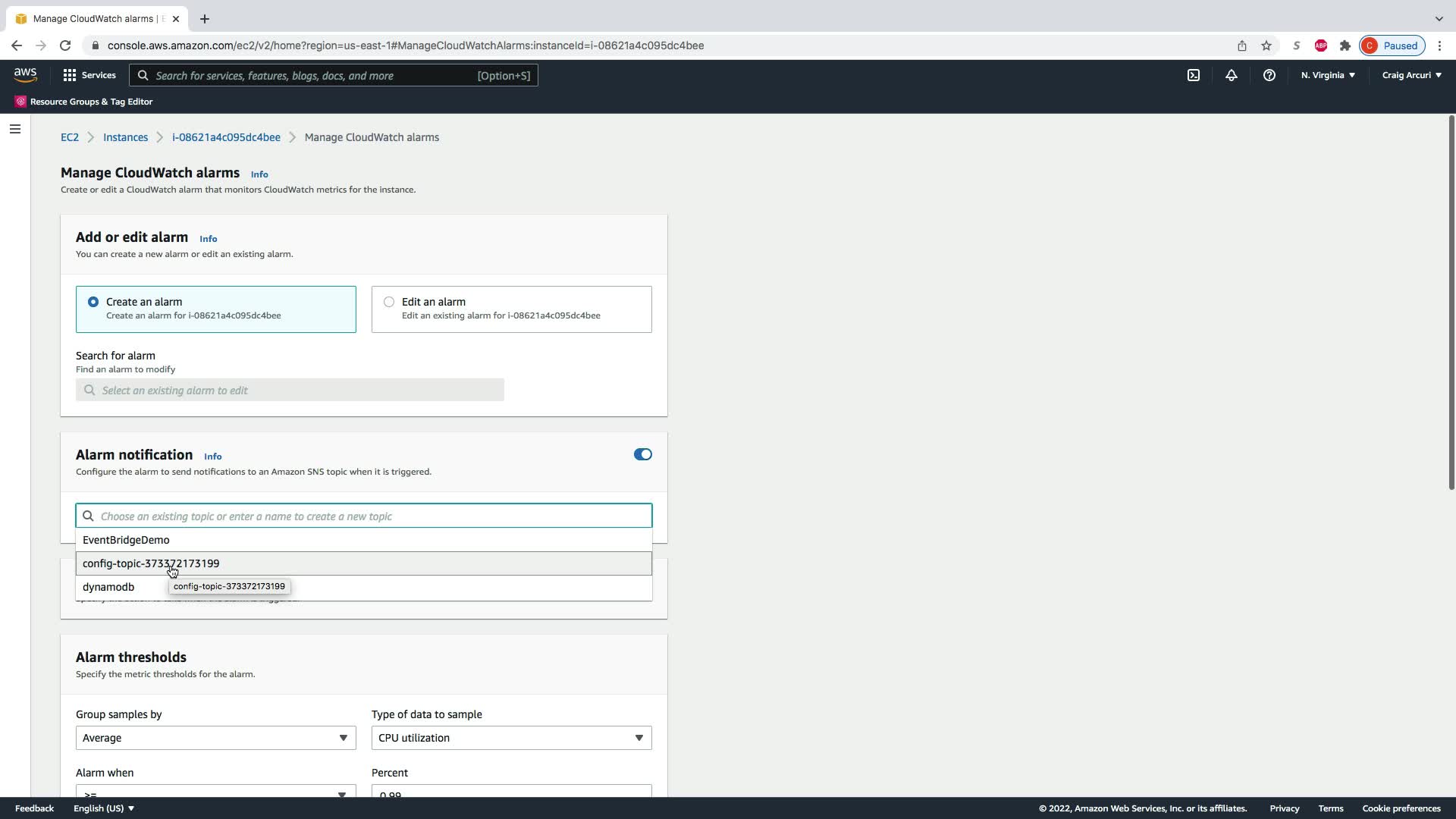Open the N. Virginia region selector
This screenshot has height=819, width=1456.
1328,75
